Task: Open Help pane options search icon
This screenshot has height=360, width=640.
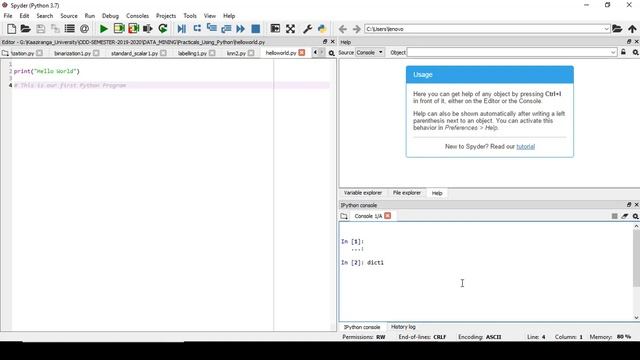Action: pyautogui.click(x=636, y=53)
